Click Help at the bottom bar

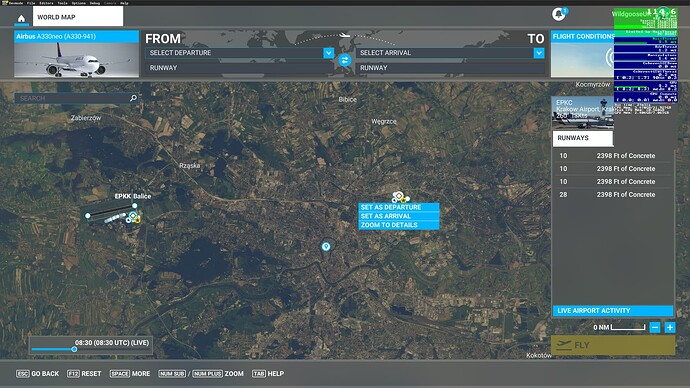coord(268,373)
